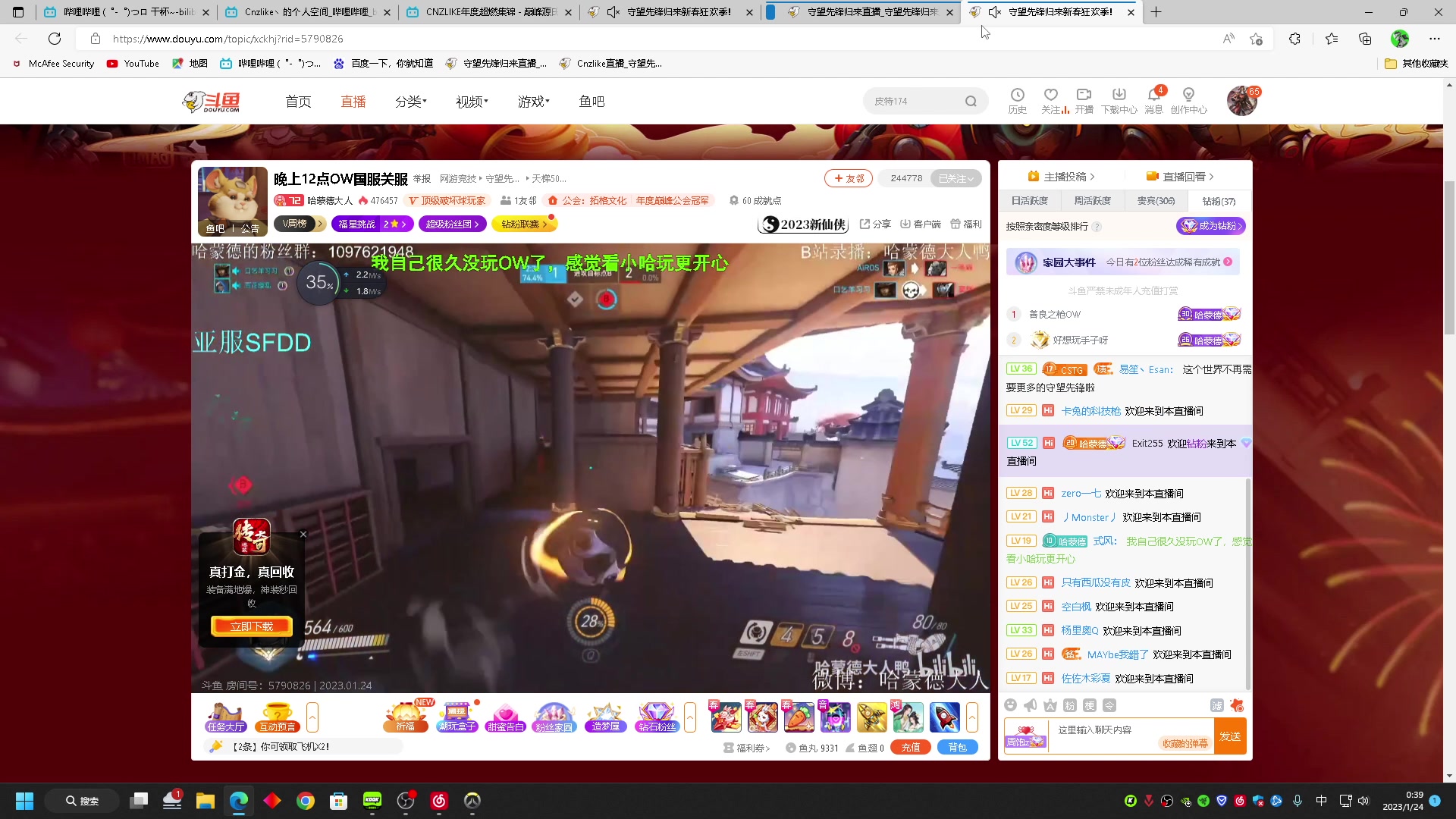The height and width of the screenshot is (819, 1456).
Task: Click the 粉 fan badge chat icon
Action: tap(1070, 705)
